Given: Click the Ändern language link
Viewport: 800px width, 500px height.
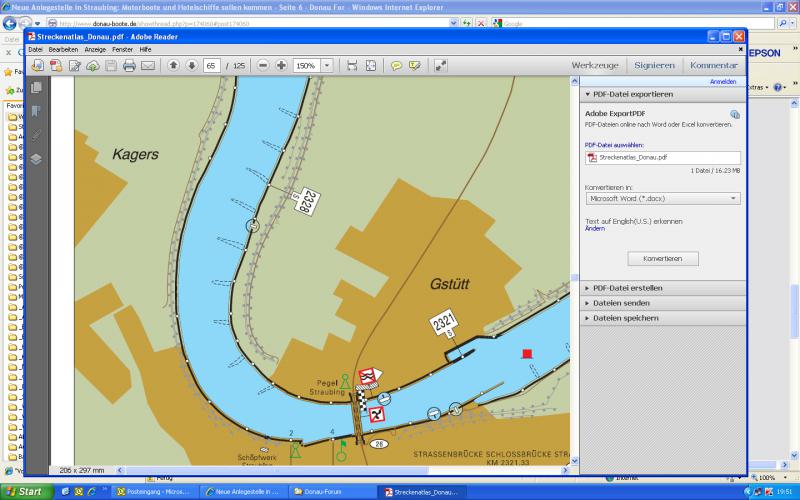Looking at the screenshot, I should tap(595, 228).
